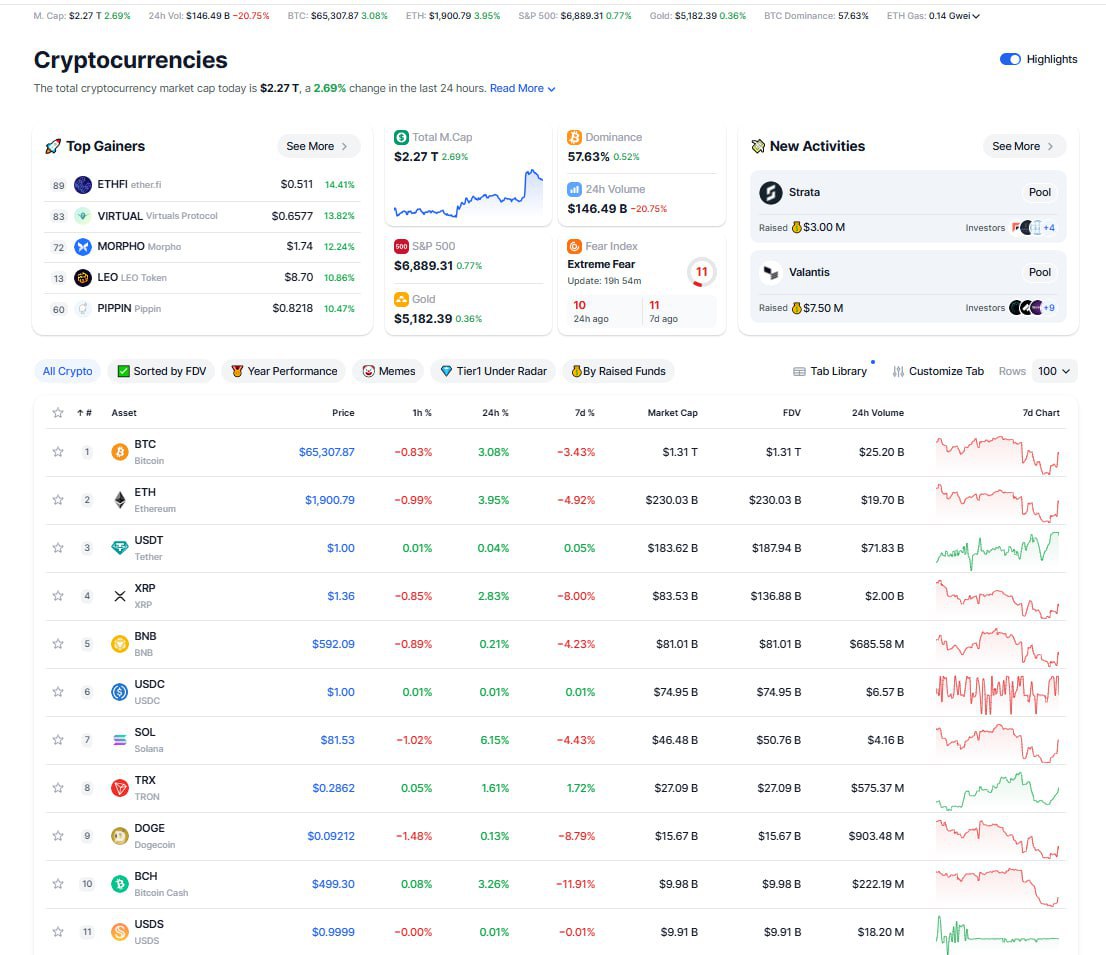This screenshot has width=1106, height=955.
Task: Open See More in New Activities
Action: click(x=1023, y=146)
